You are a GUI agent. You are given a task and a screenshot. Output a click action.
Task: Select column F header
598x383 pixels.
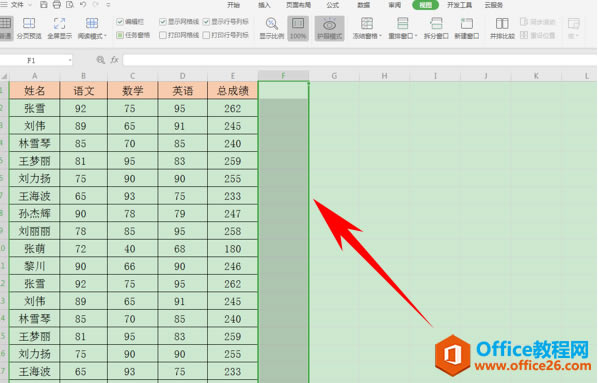[283, 76]
